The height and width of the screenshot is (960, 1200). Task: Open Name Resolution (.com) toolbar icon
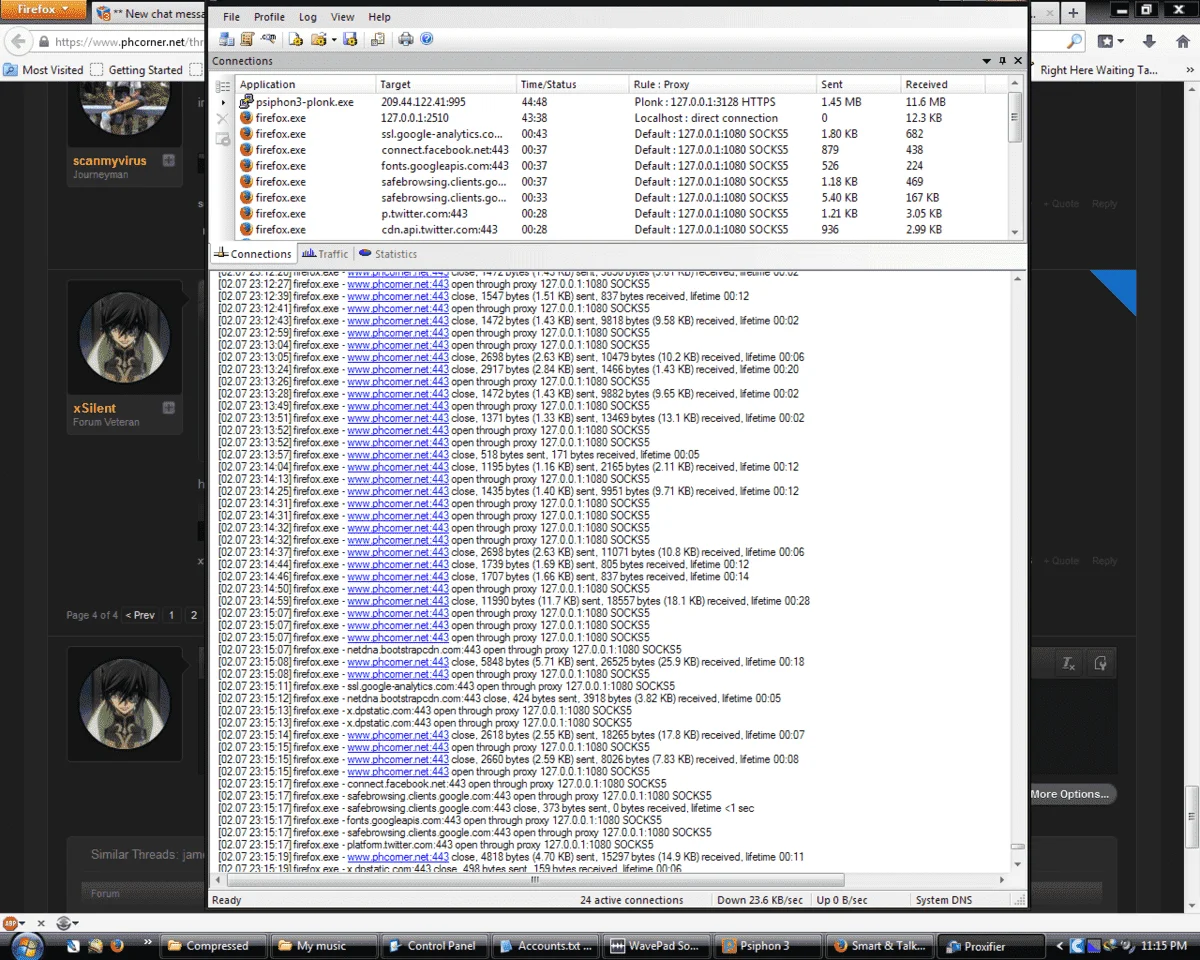click(x=268, y=39)
